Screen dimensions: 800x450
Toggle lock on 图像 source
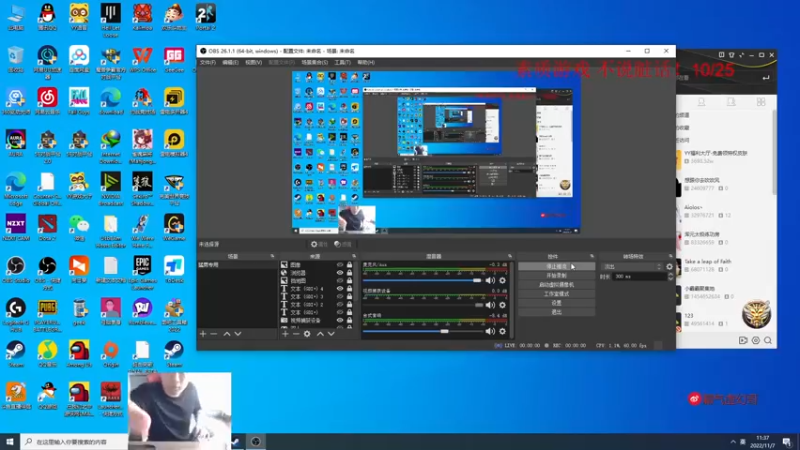[349, 265]
